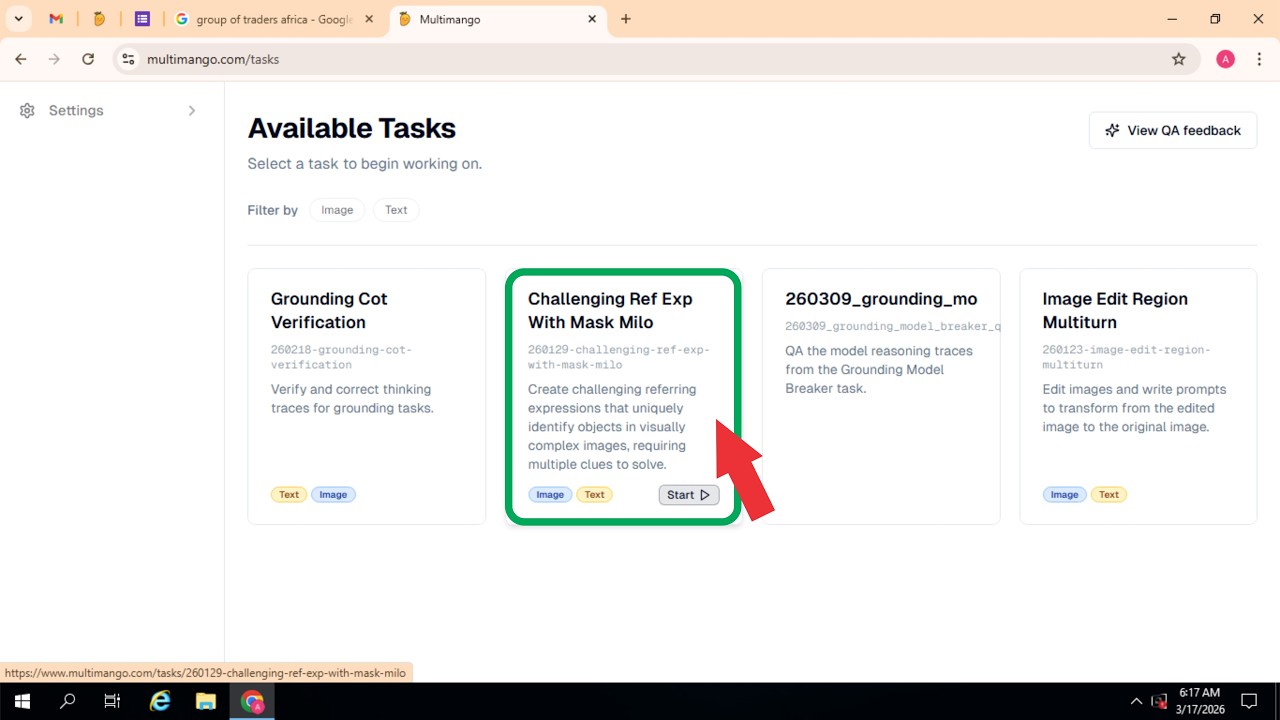
Task: Open the 260309_grounding_mo task card
Action: (x=881, y=396)
